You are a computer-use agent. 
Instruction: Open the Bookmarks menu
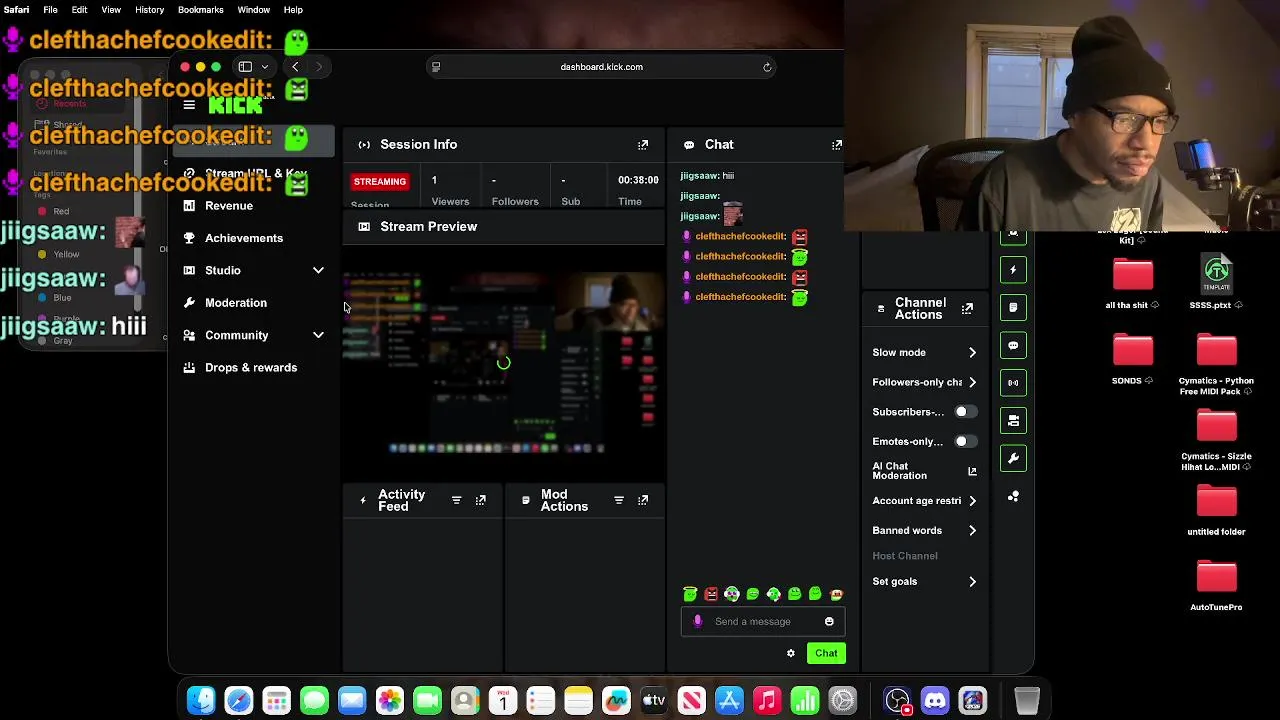tap(200, 10)
